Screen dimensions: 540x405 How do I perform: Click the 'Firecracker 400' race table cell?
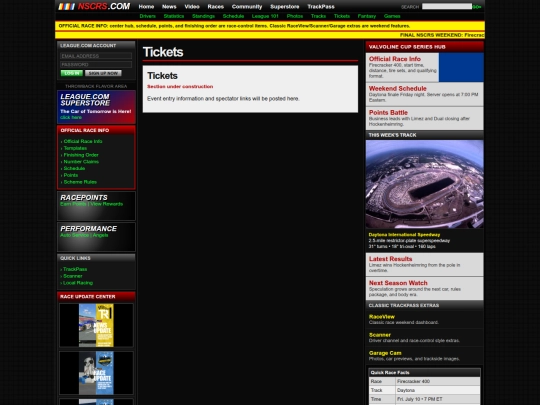(x=437, y=381)
